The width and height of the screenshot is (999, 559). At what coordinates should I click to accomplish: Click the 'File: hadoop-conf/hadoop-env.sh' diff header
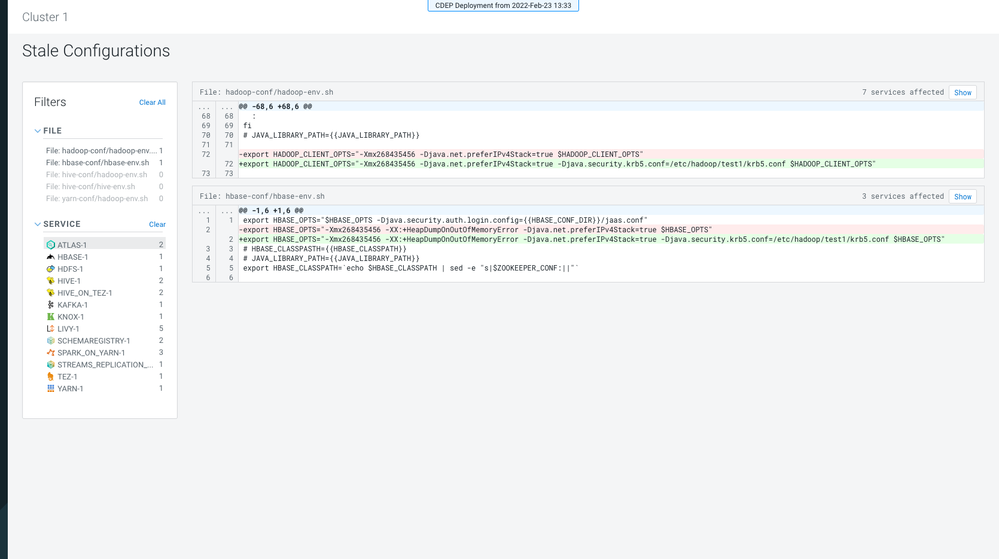tap(266, 92)
